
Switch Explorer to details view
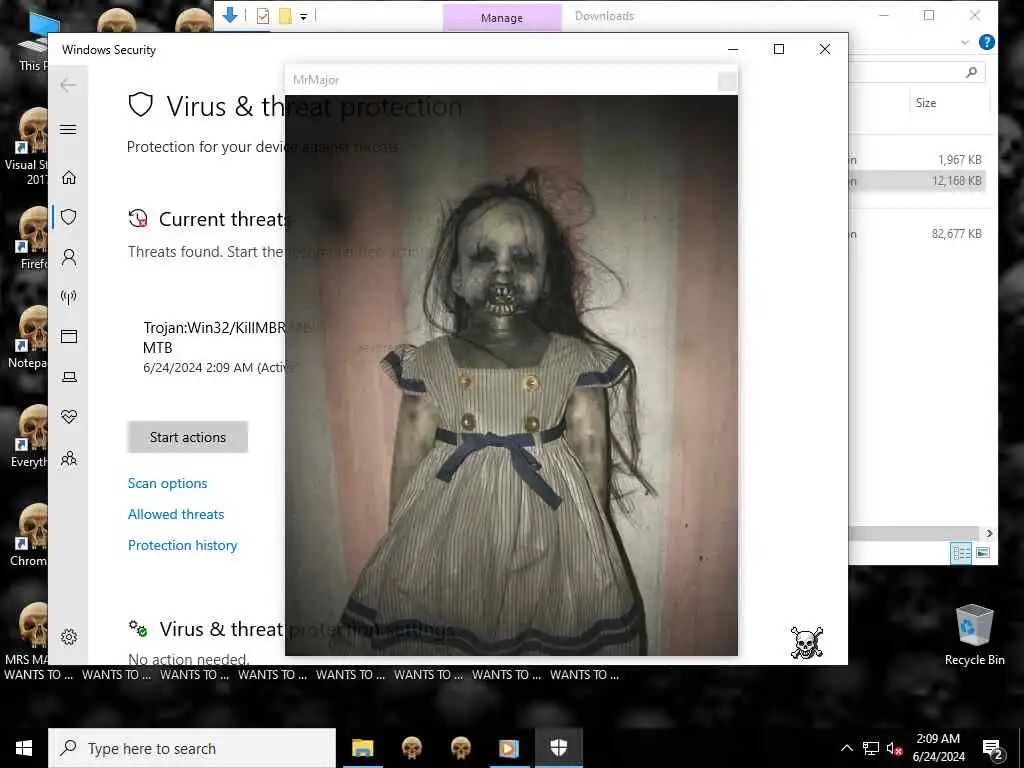point(961,553)
